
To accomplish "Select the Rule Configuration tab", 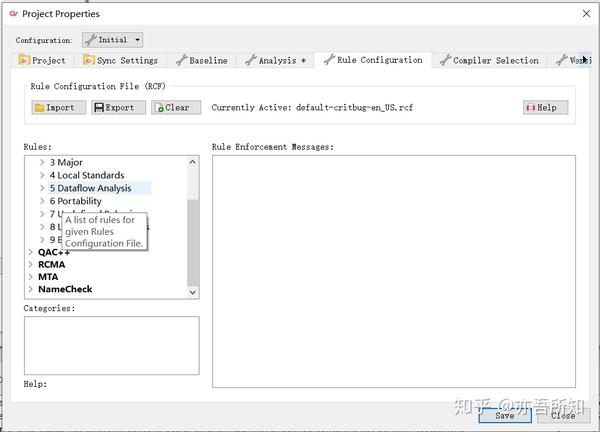I will tap(373, 60).
